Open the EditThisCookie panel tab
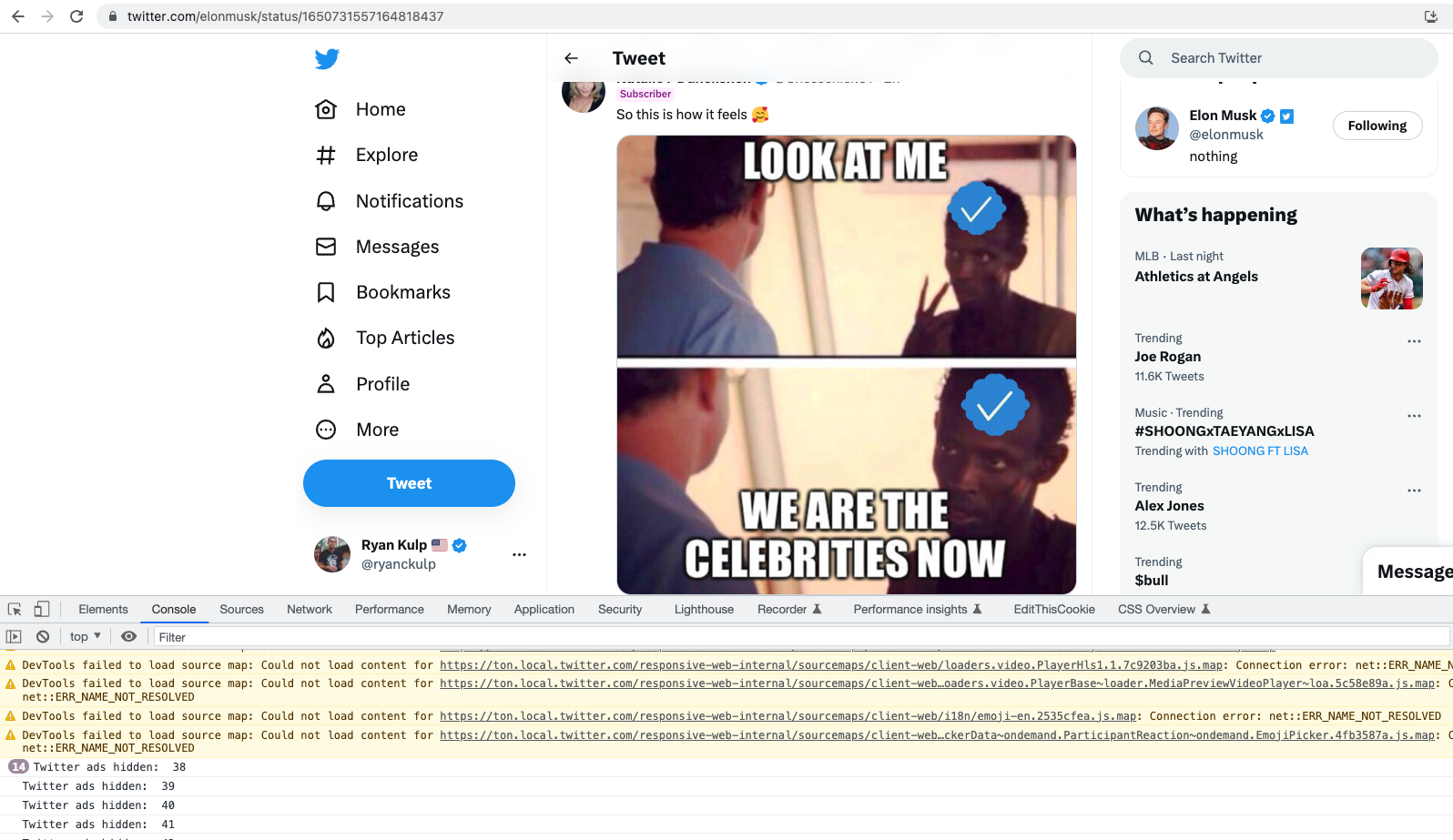The width and height of the screenshot is (1453, 840). (x=1053, y=609)
